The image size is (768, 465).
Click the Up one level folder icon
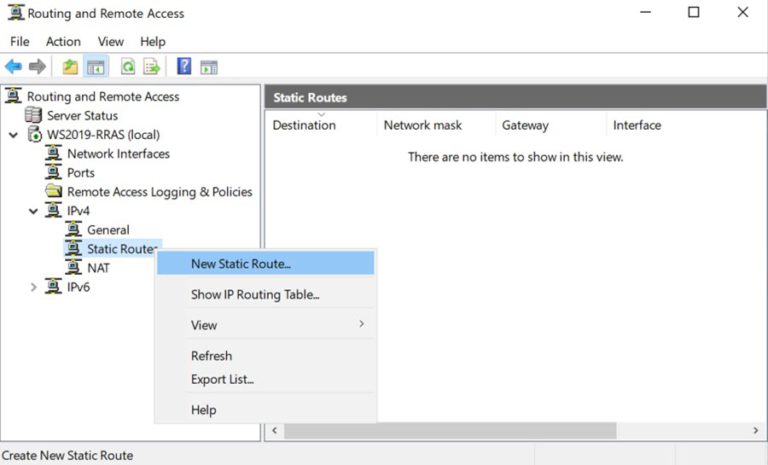point(70,66)
